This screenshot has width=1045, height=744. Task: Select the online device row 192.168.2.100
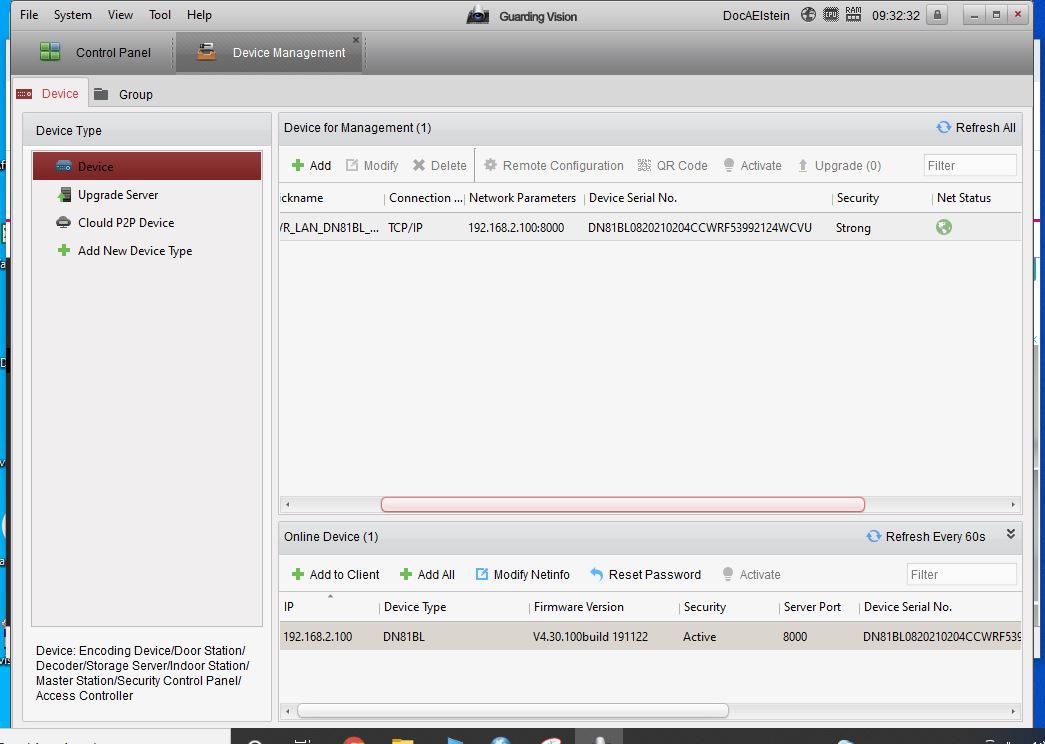point(650,636)
